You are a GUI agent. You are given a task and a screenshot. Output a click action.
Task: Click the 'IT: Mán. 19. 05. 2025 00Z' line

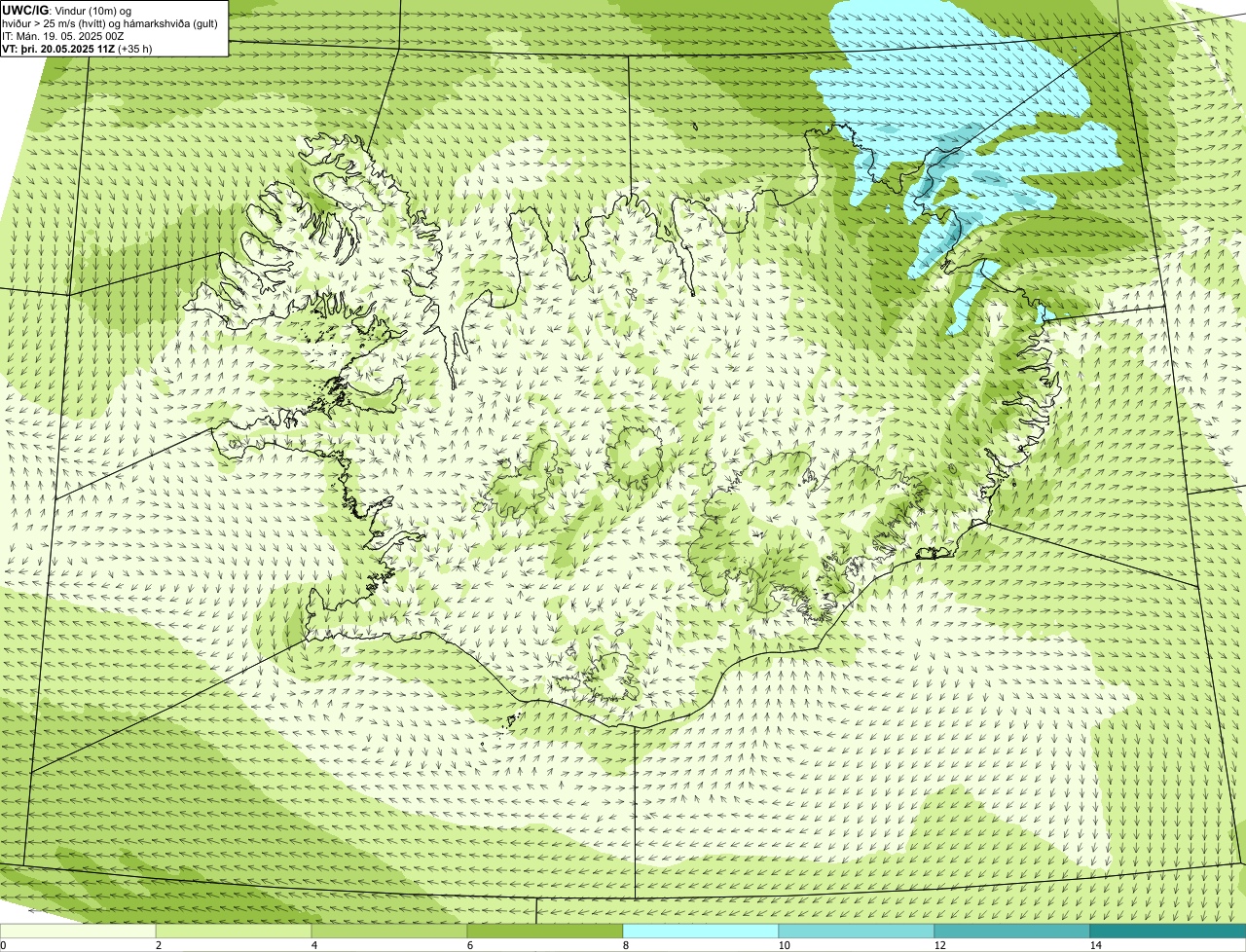coord(63,36)
